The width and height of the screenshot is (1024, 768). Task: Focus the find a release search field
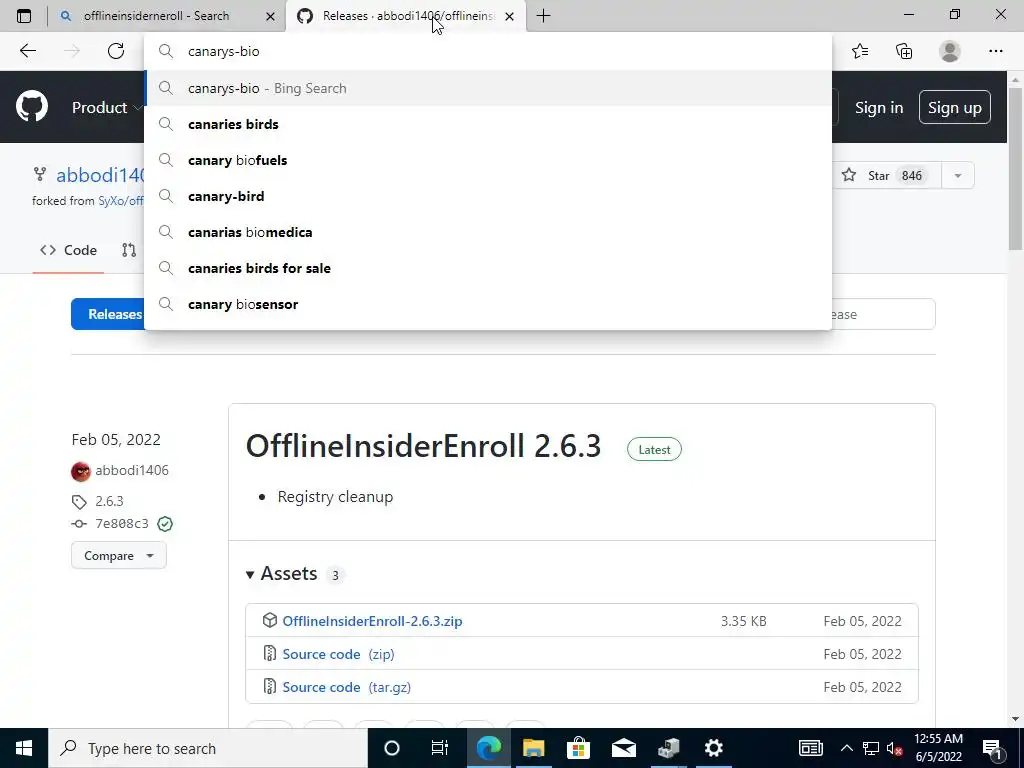click(883, 314)
